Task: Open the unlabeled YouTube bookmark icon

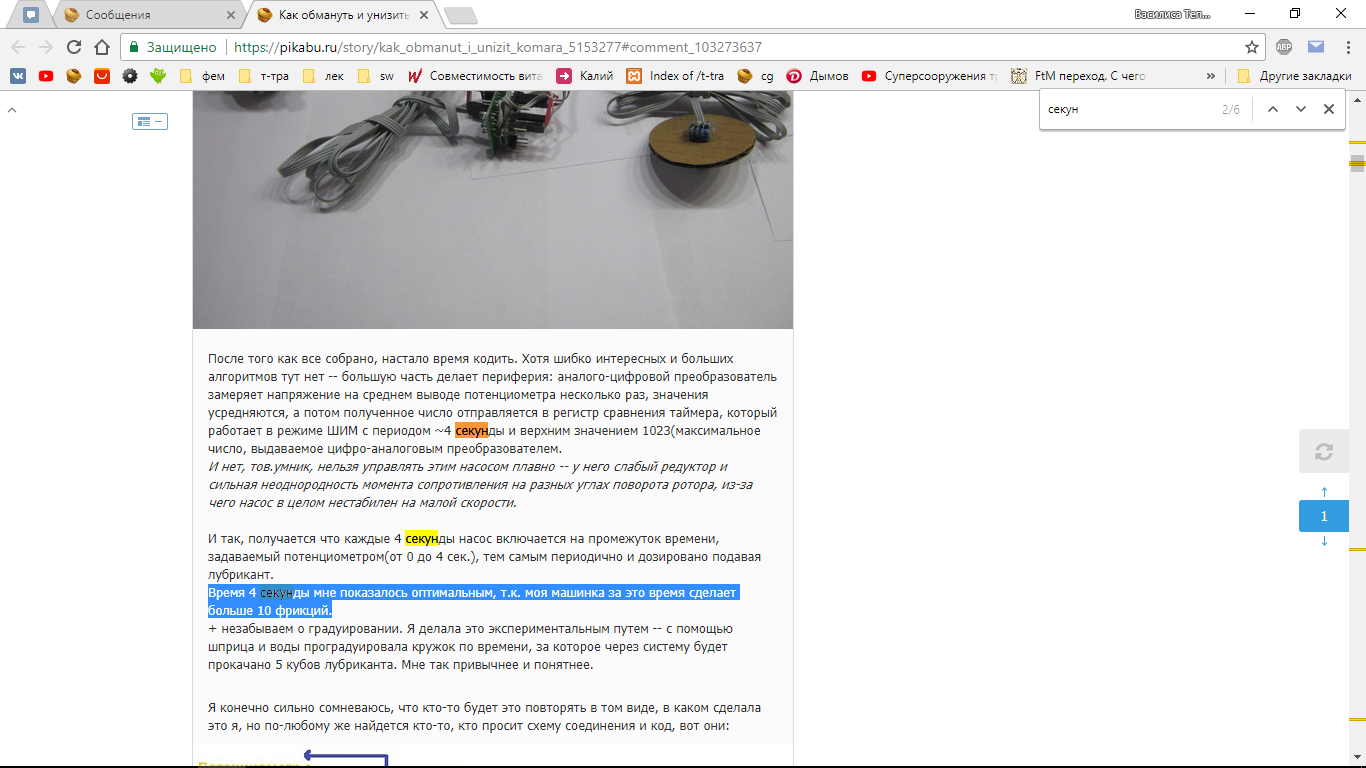Action: pos(46,76)
